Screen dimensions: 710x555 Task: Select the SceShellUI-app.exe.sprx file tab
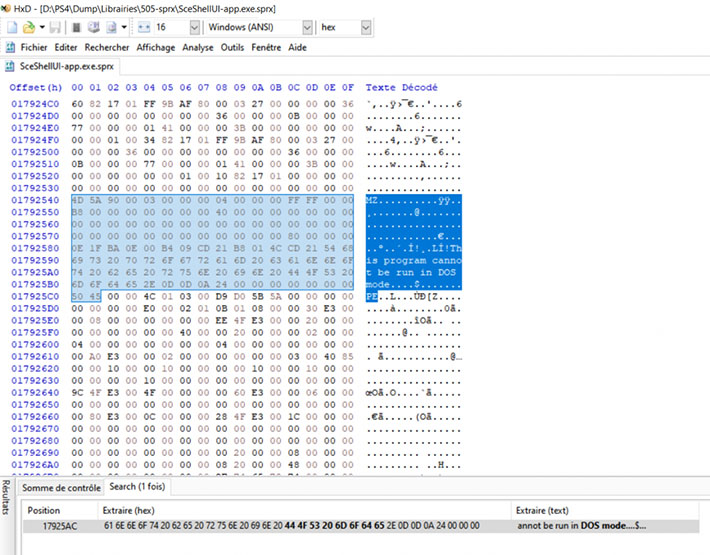[x=61, y=67]
